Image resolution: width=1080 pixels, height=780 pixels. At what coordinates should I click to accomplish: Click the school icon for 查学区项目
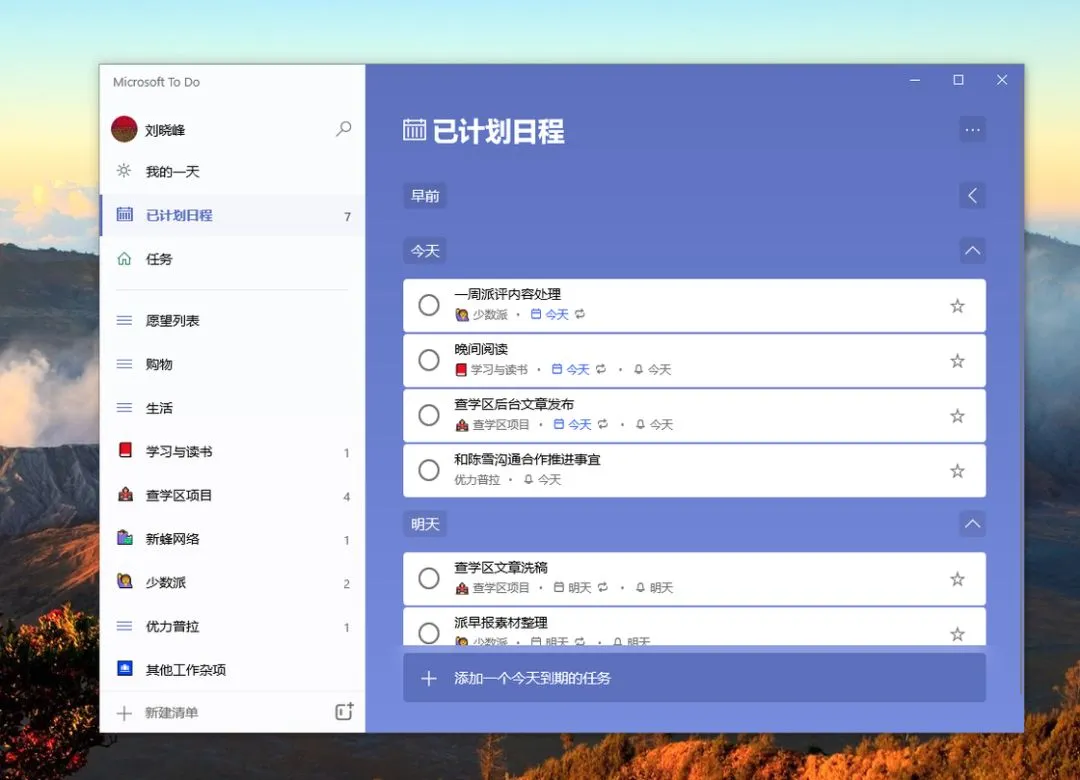[125, 495]
